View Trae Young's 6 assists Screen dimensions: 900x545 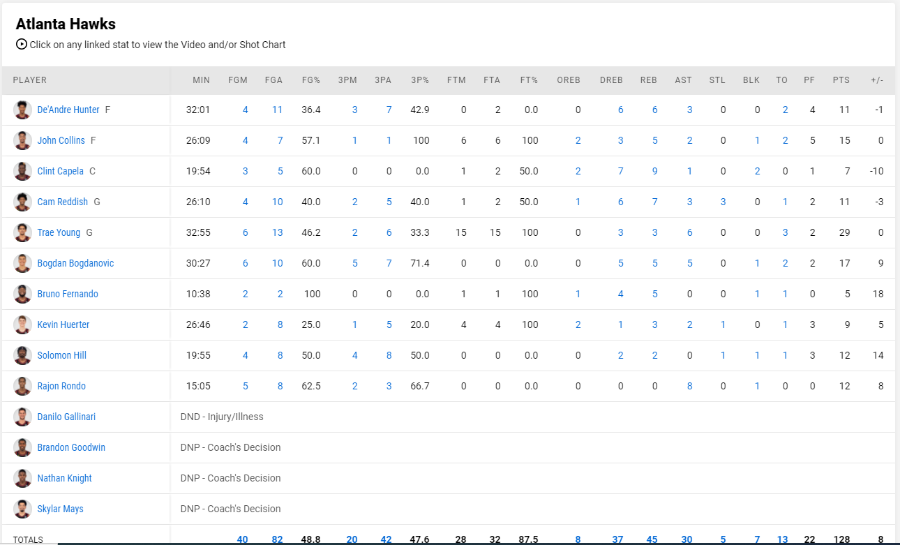pos(689,232)
